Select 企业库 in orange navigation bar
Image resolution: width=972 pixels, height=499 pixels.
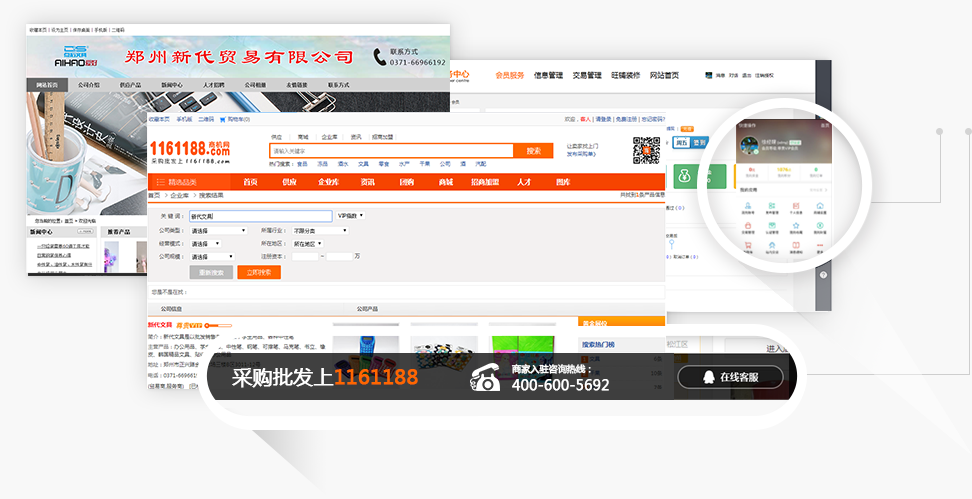(x=329, y=182)
